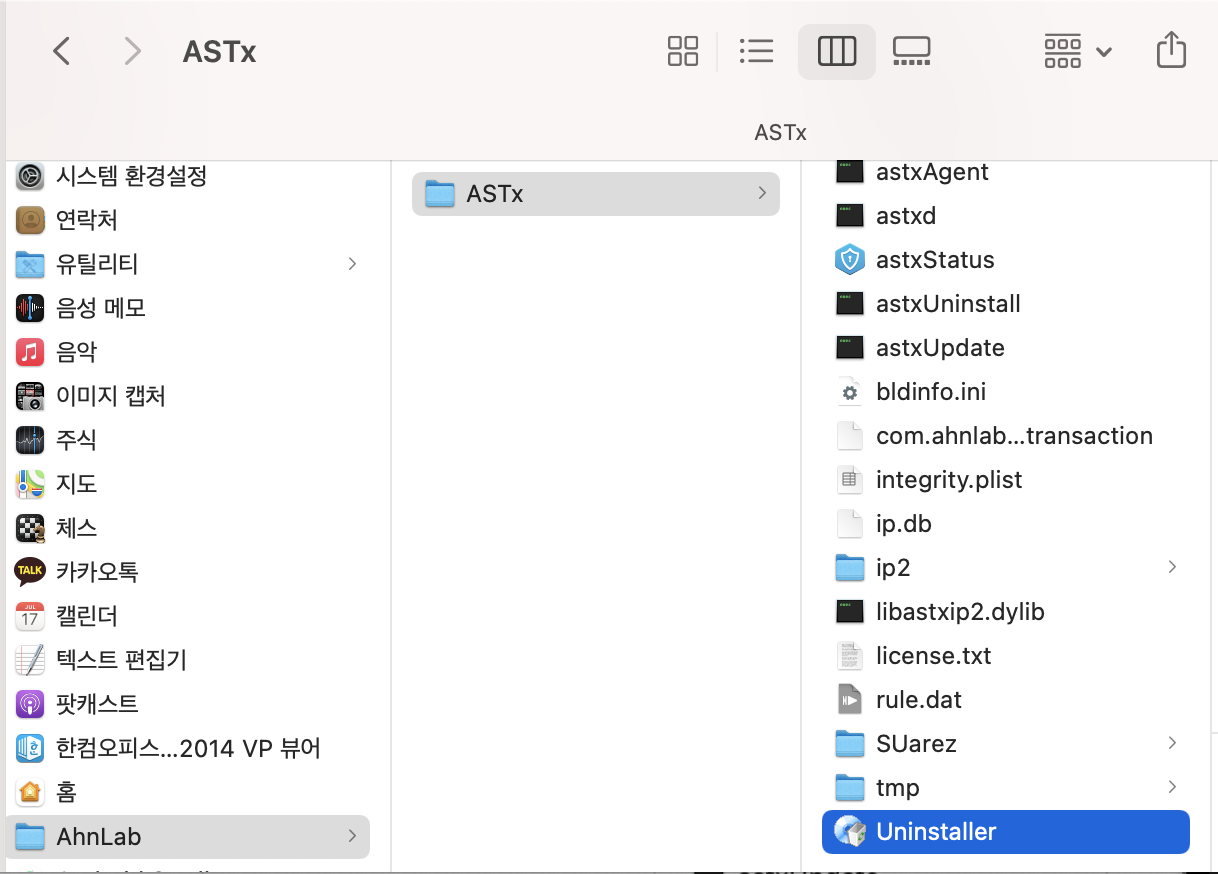The width and height of the screenshot is (1218, 874).
Task: Select the AhnLab folder row
Action: coord(188,836)
